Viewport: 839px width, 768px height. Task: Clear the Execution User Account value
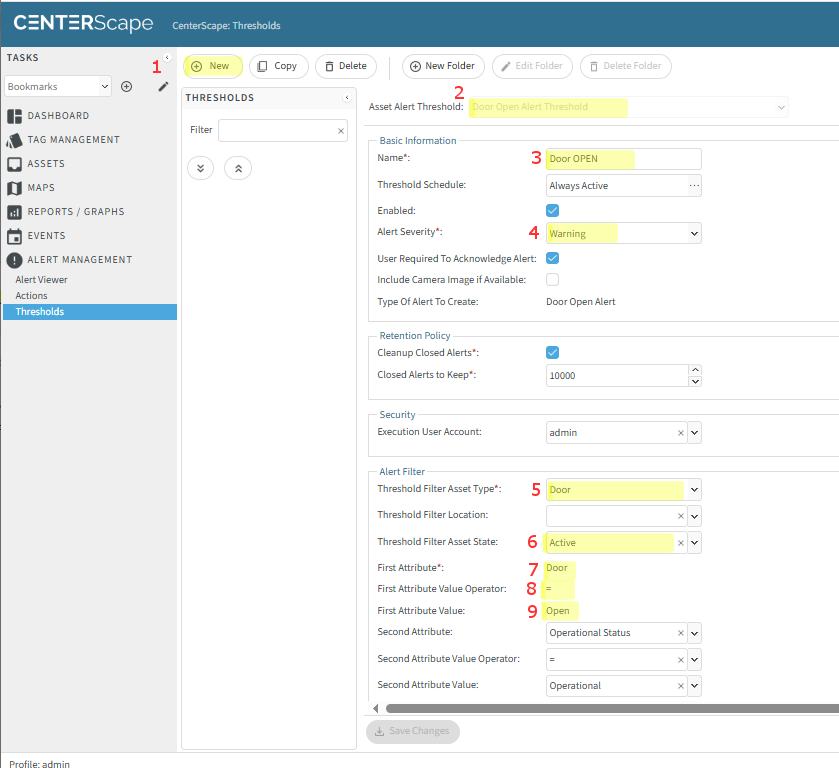pyautogui.click(x=680, y=433)
